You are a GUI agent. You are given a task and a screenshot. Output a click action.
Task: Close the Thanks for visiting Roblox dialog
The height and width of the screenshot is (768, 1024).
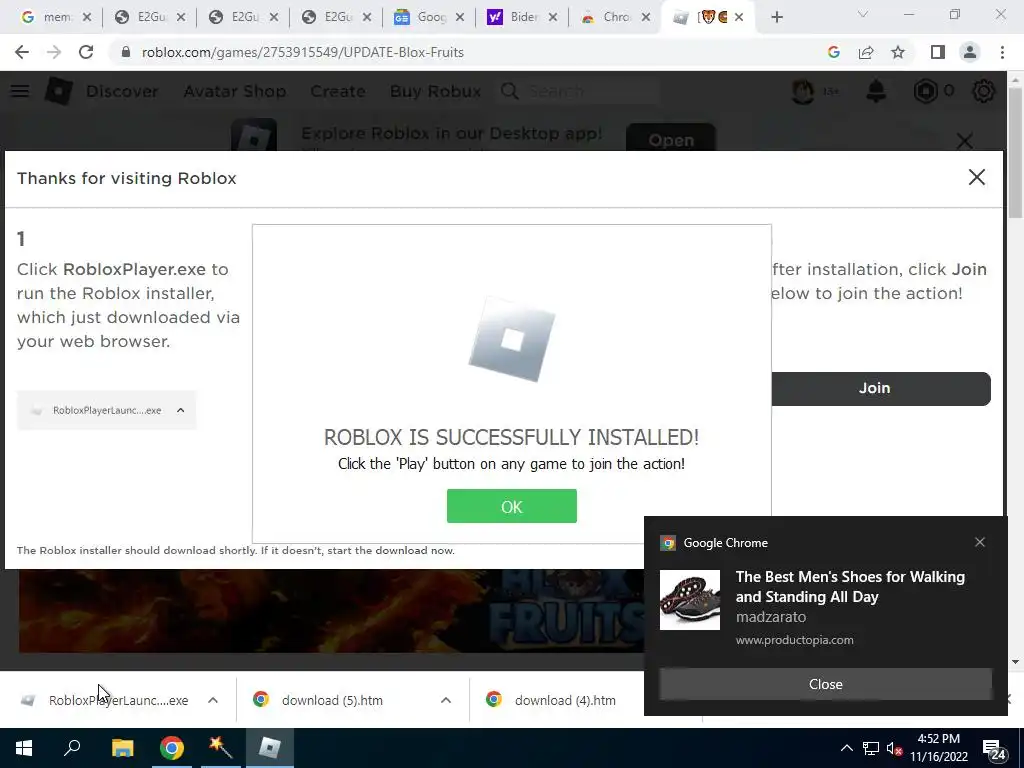976,177
